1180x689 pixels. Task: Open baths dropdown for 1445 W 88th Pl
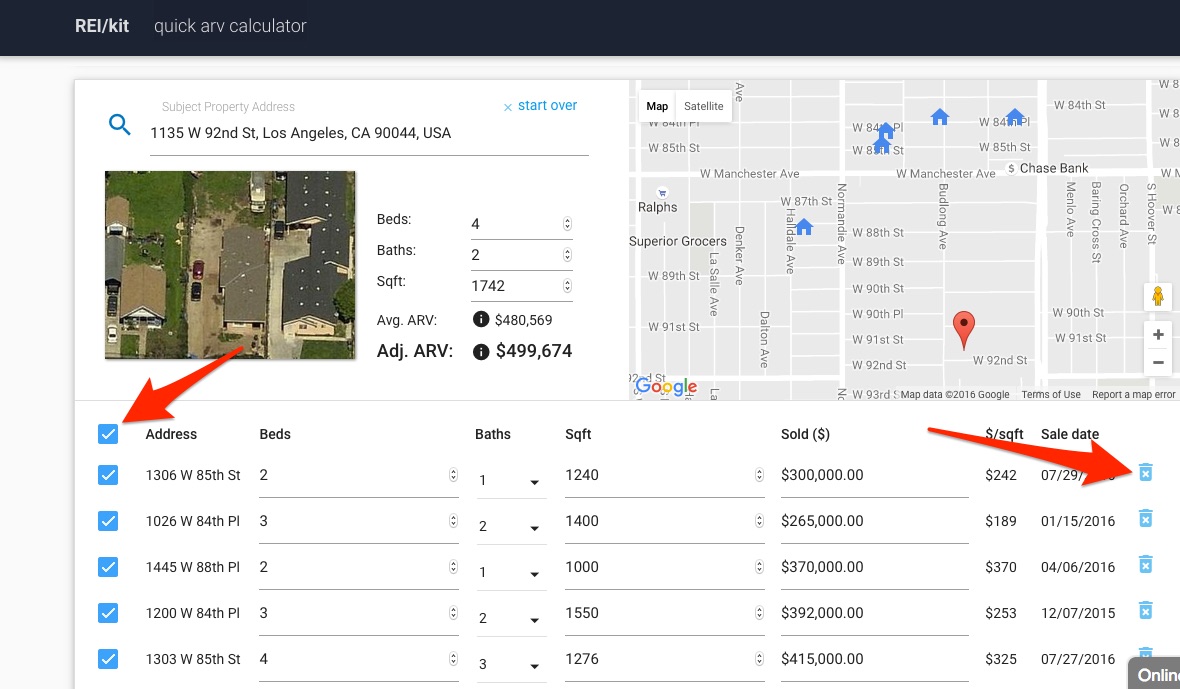click(510, 574)
